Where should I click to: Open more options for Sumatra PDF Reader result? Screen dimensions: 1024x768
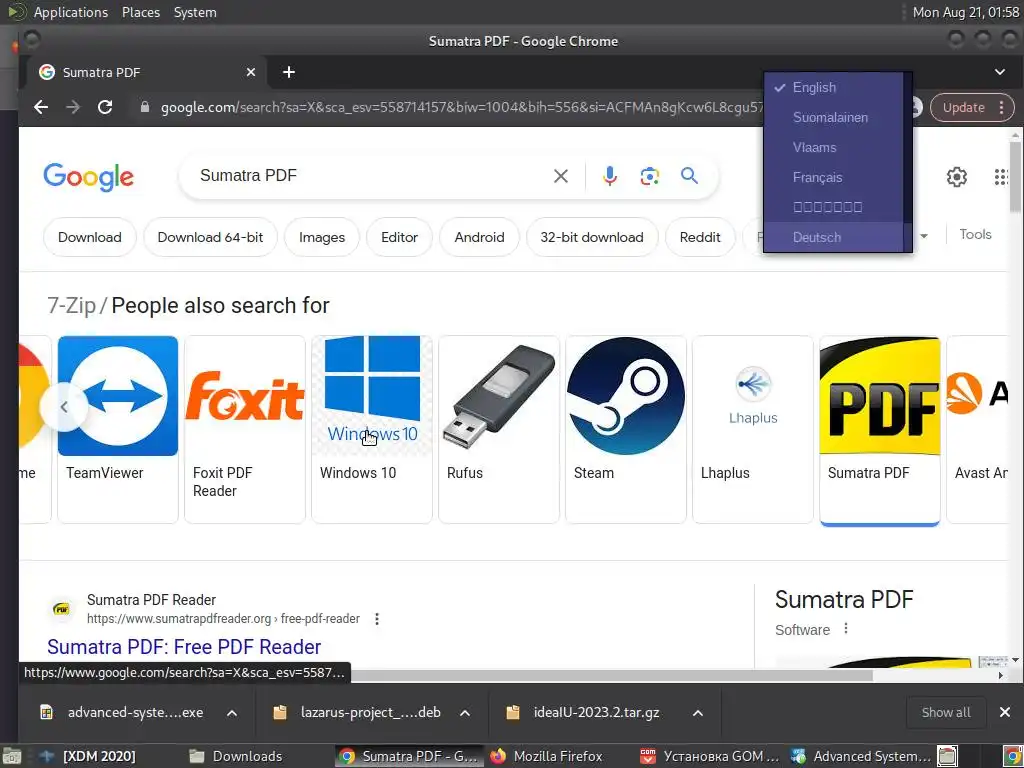coord(377,618)
